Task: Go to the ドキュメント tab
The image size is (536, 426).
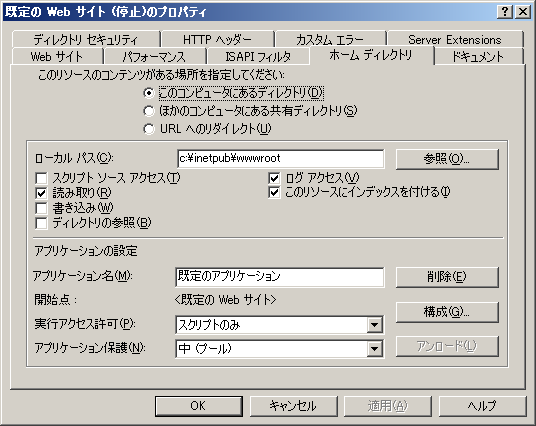Action: tap(478, 56)
